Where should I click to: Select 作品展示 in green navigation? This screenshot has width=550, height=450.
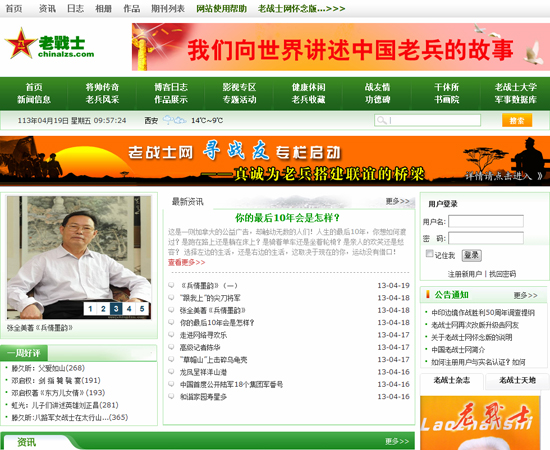click(171, 100)
